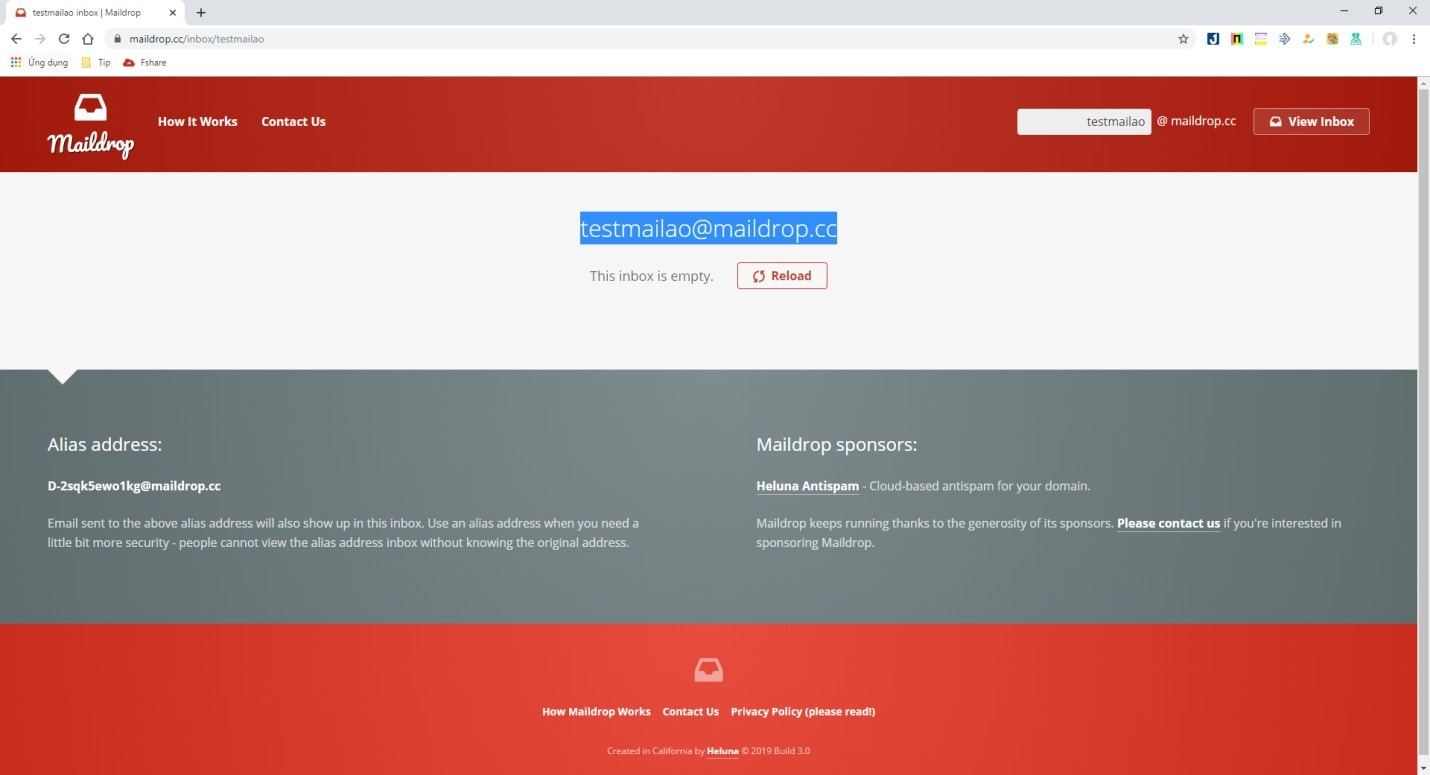Click the footer inbox tray icon
The width and height of the screenshot is (1430, 775).
point(708,670)
